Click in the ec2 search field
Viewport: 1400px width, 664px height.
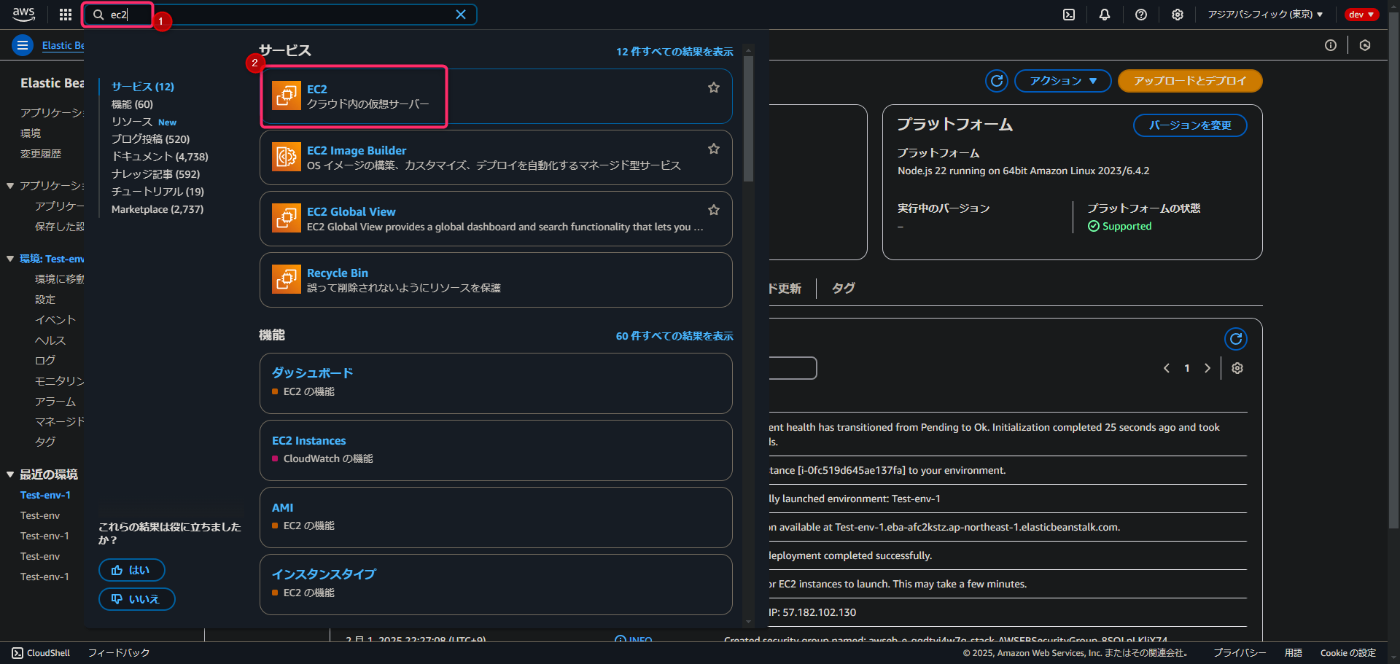[x=280, y=15]
